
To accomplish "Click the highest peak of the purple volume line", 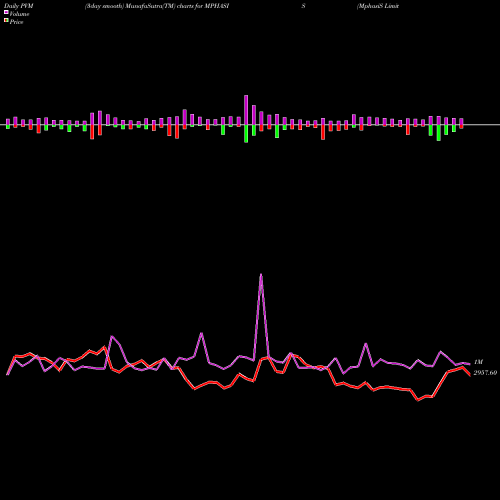I will click(x=261, y=275).
